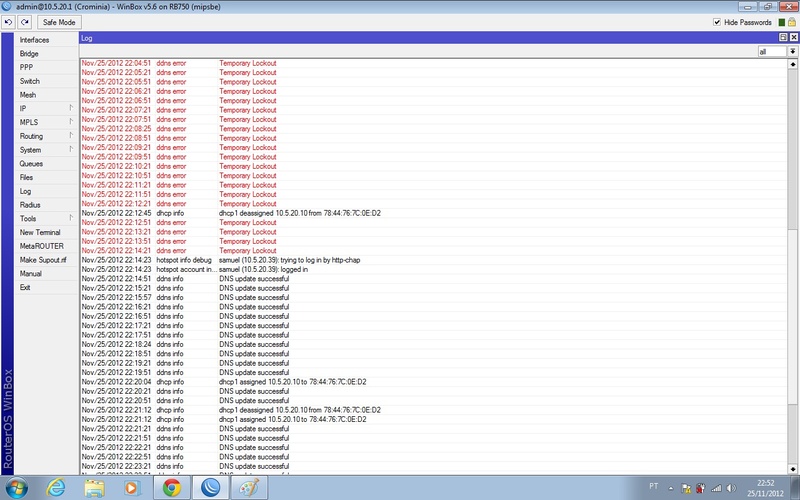Select first DNS update successful entry 22:14:51
Image resolution: width=800 pixels, height=500 pixels.
[433, 279]
